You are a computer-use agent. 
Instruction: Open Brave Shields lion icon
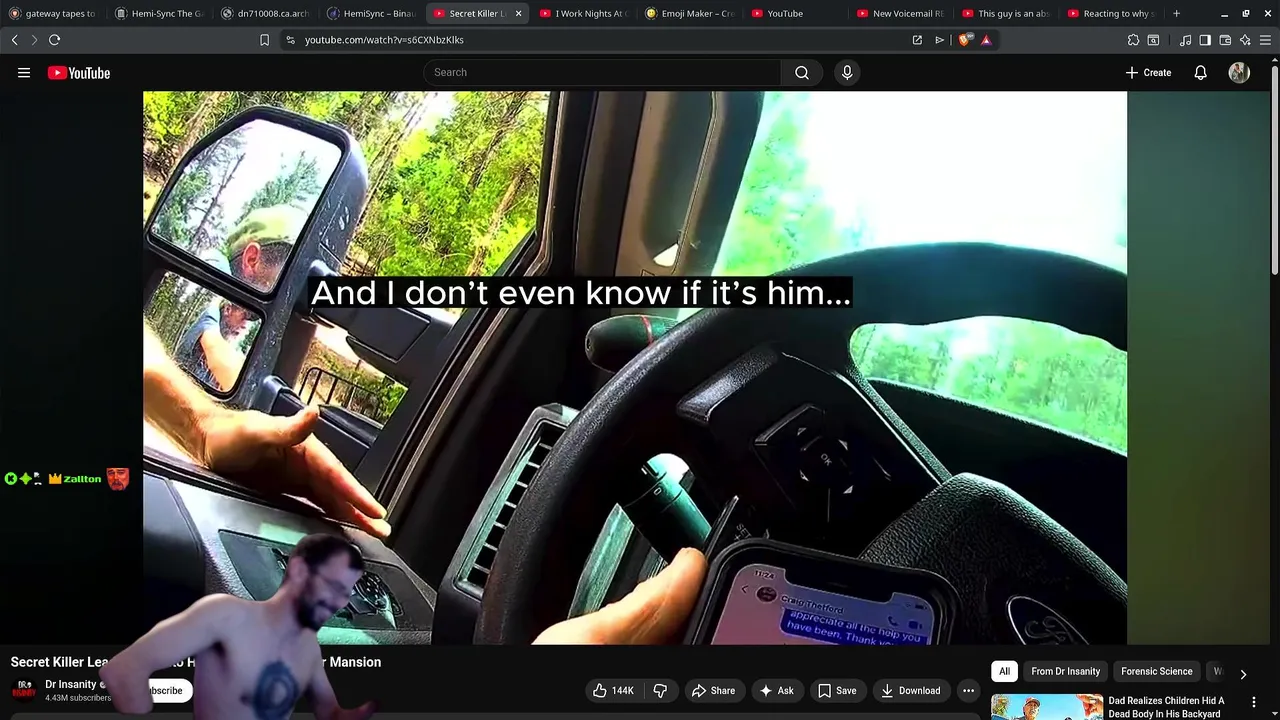pos(964,40)
